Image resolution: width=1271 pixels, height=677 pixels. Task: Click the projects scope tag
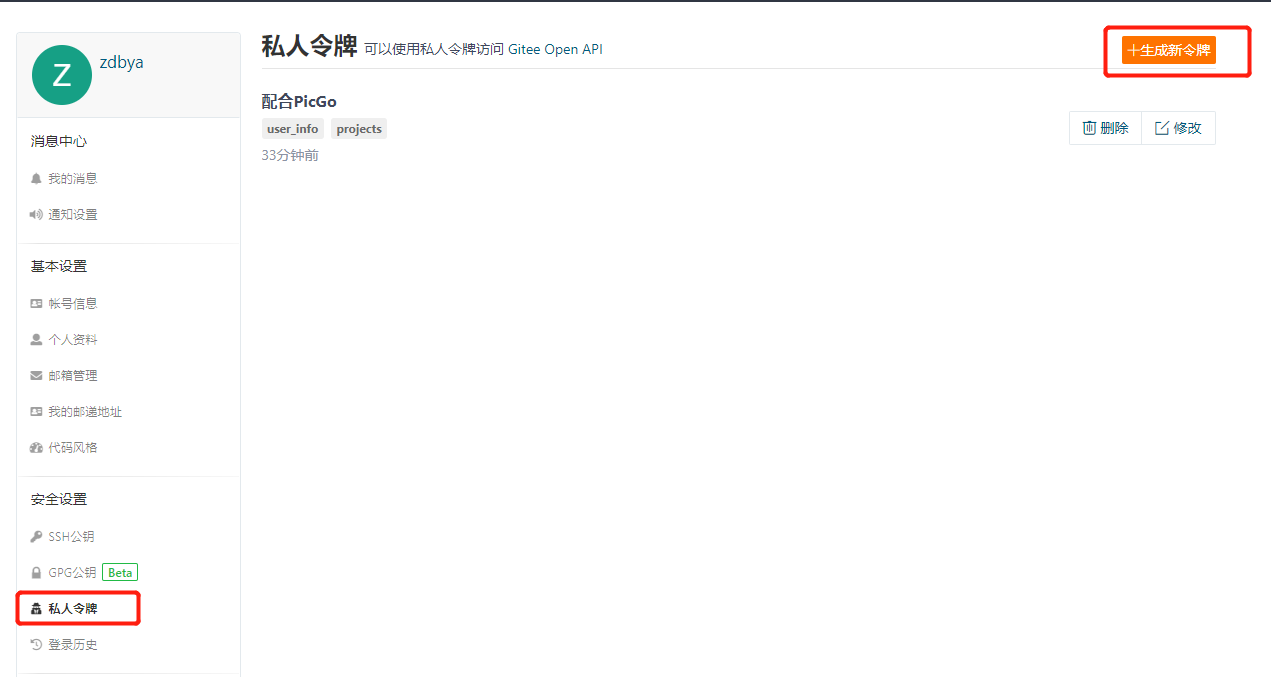(359, 129)
